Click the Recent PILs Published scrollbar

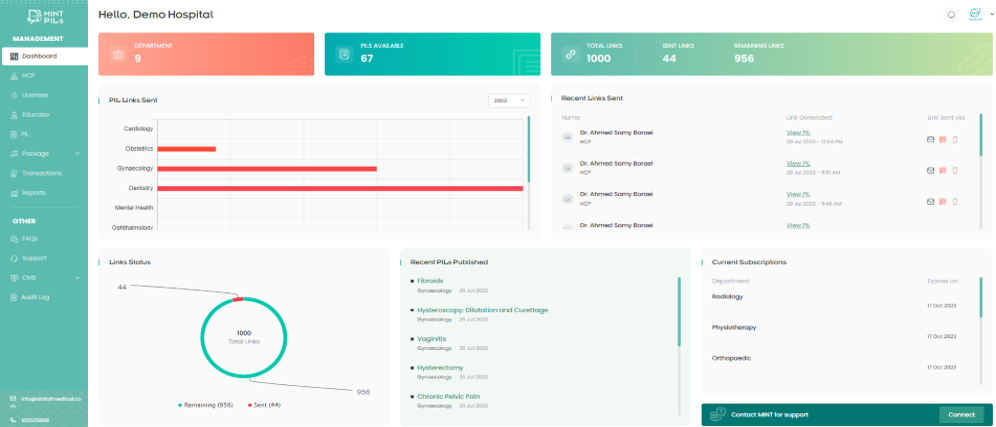click(x=679, y=310)
